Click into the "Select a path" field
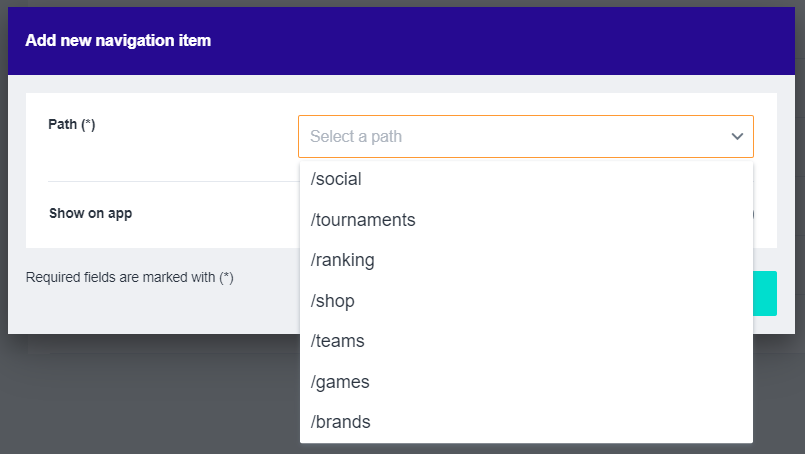 coord(500,136)
